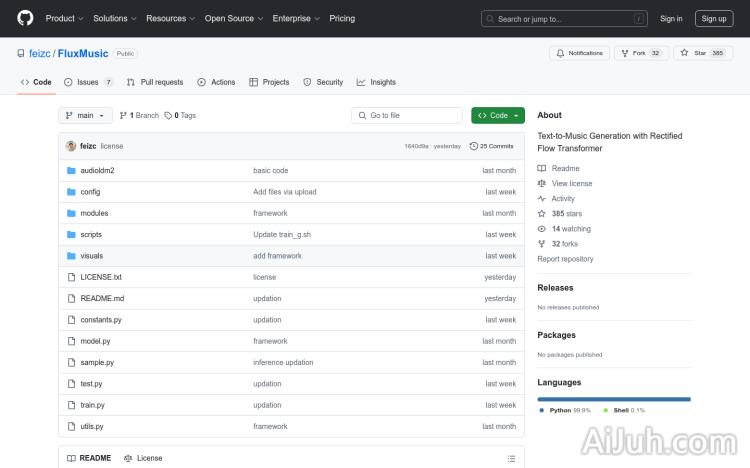Switch to the Issues tab
This screenshot has width=750, height=468.
(x=88, y=82)
